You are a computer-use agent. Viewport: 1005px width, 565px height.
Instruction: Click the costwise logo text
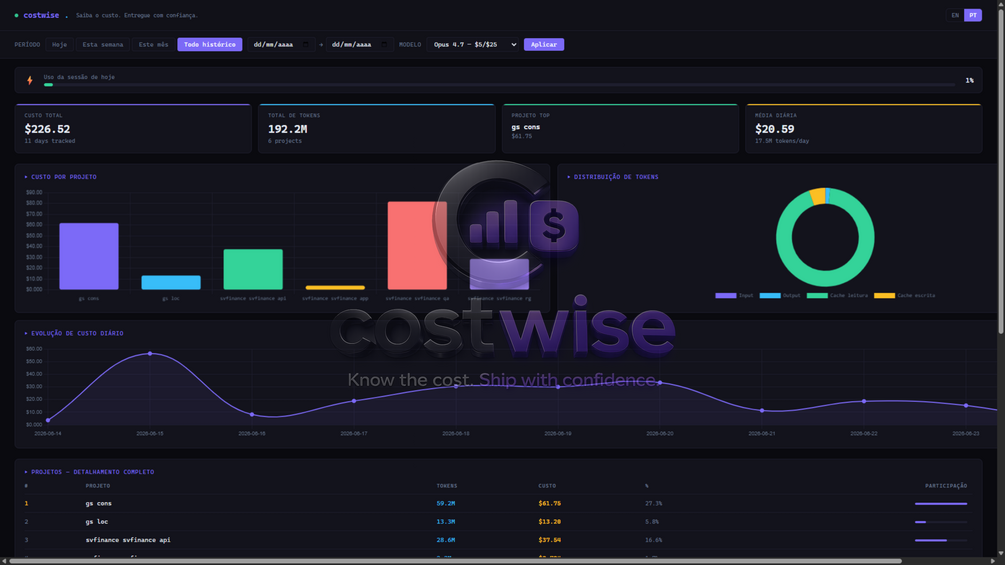[41, 15]
